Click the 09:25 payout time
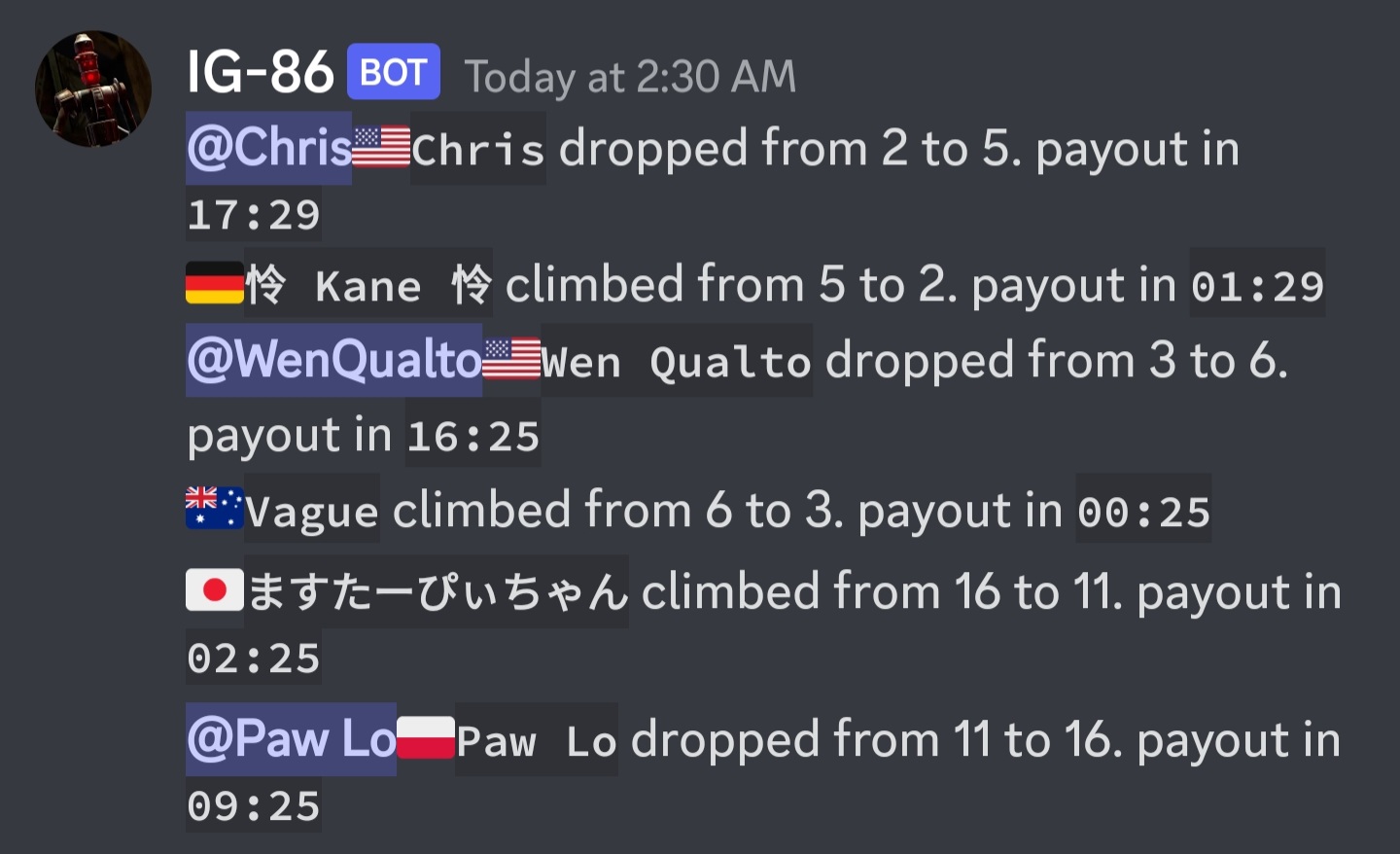1400x854 pixels. (x=254, y=805)
